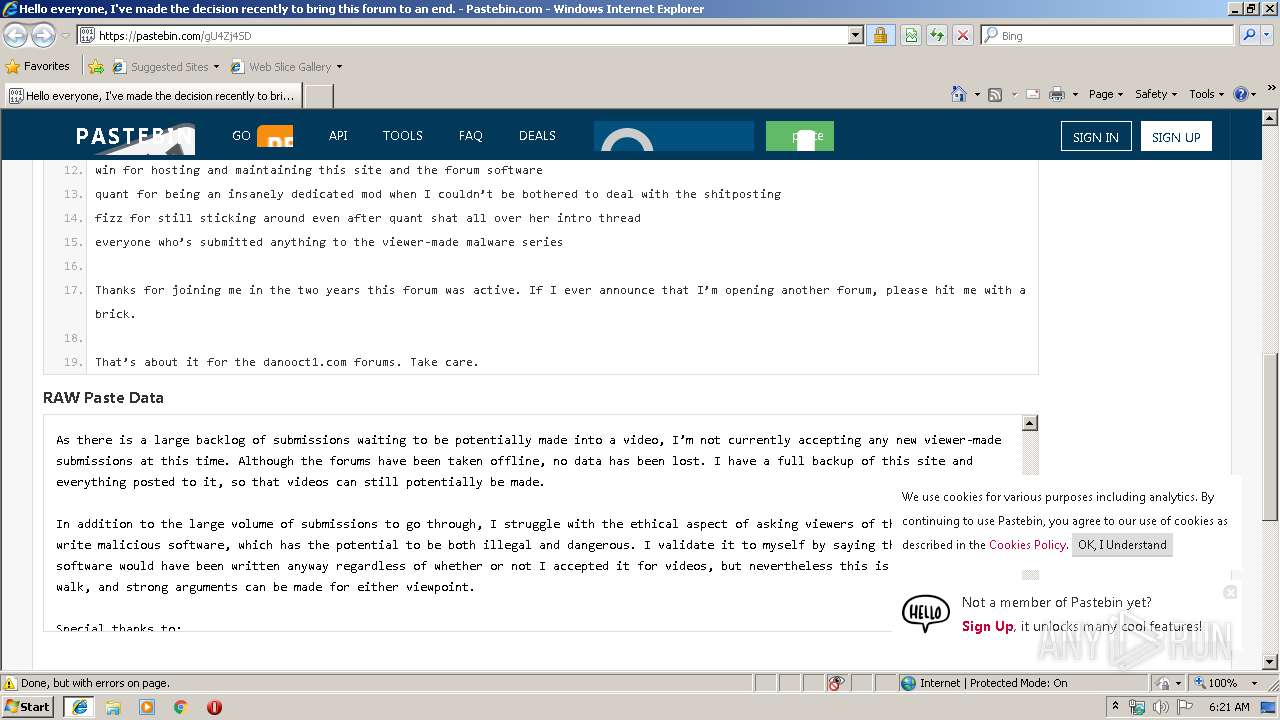The width and height of the screenshot is (1280, 720).
Task: Open the media player taskbar icon
Action: point(147,707)
